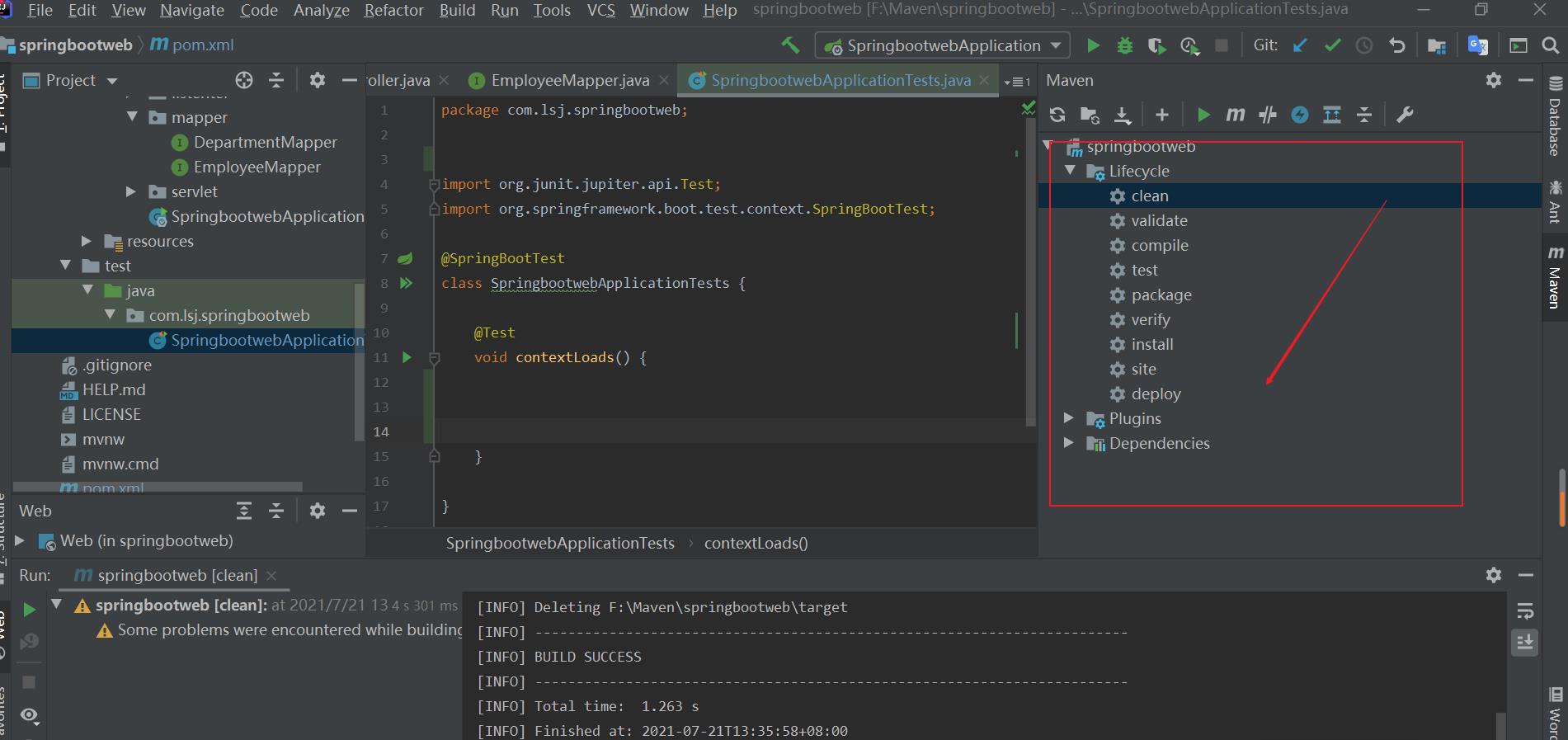Screen dimensions: 1568x740
Task: Hide the Maven tool window
Action: (x=1526, y=80)
